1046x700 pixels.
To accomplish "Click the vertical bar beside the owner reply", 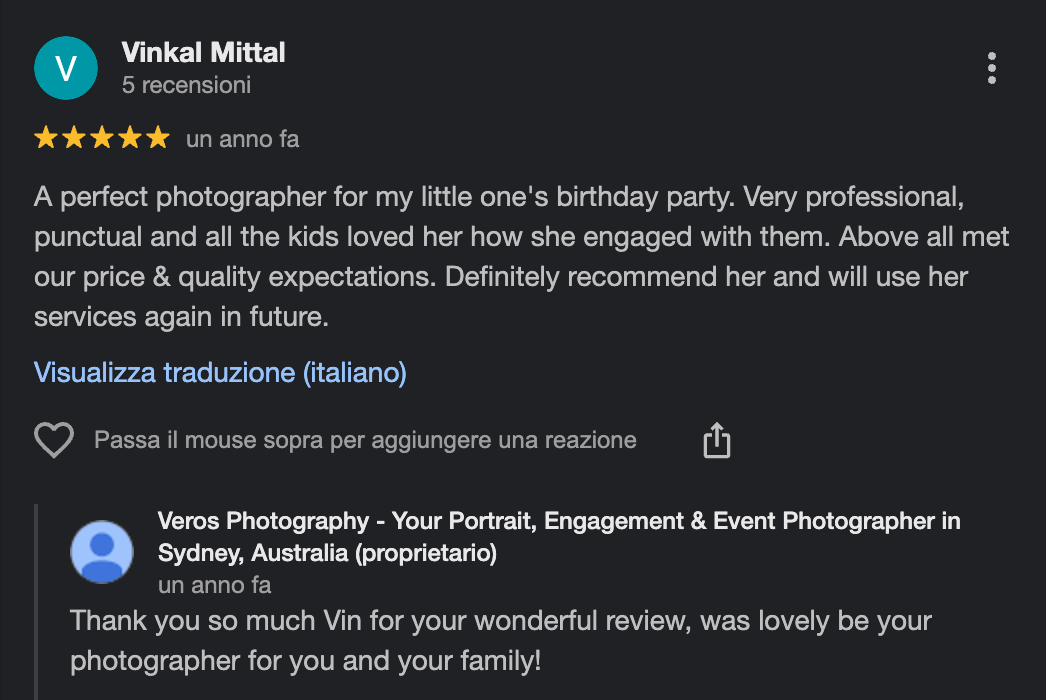I will 37,600.
